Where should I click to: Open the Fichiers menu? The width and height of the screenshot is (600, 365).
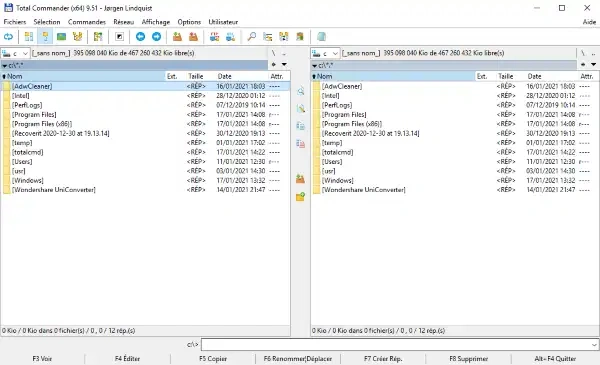click(x=15, y=22)
